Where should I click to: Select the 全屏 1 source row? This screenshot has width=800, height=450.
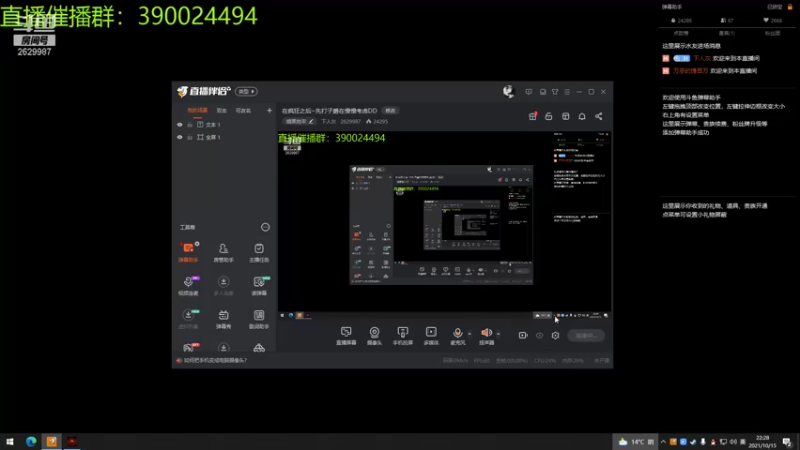coord(224,137)
